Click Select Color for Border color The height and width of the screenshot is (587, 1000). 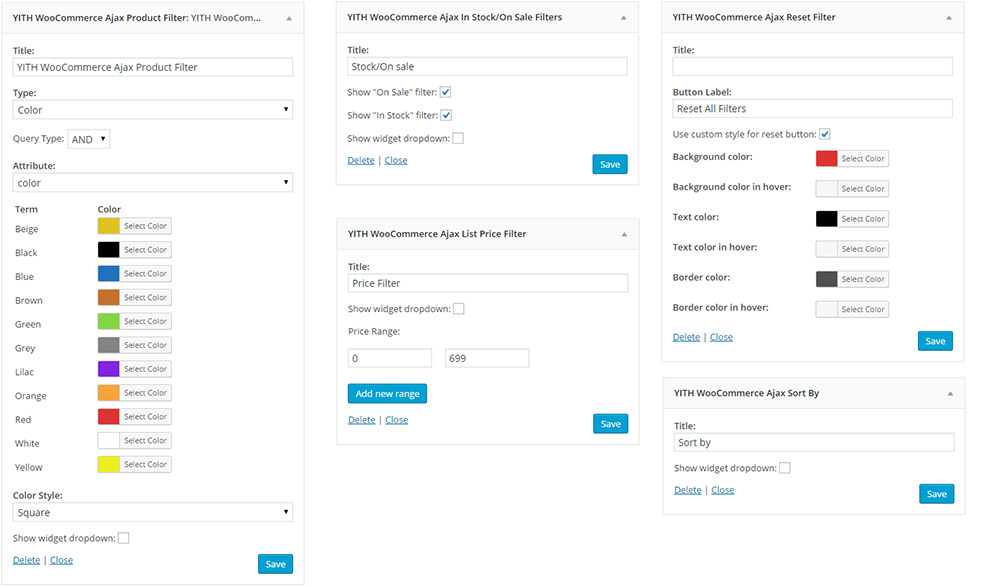pyautogui.click(x=863, y=279)
